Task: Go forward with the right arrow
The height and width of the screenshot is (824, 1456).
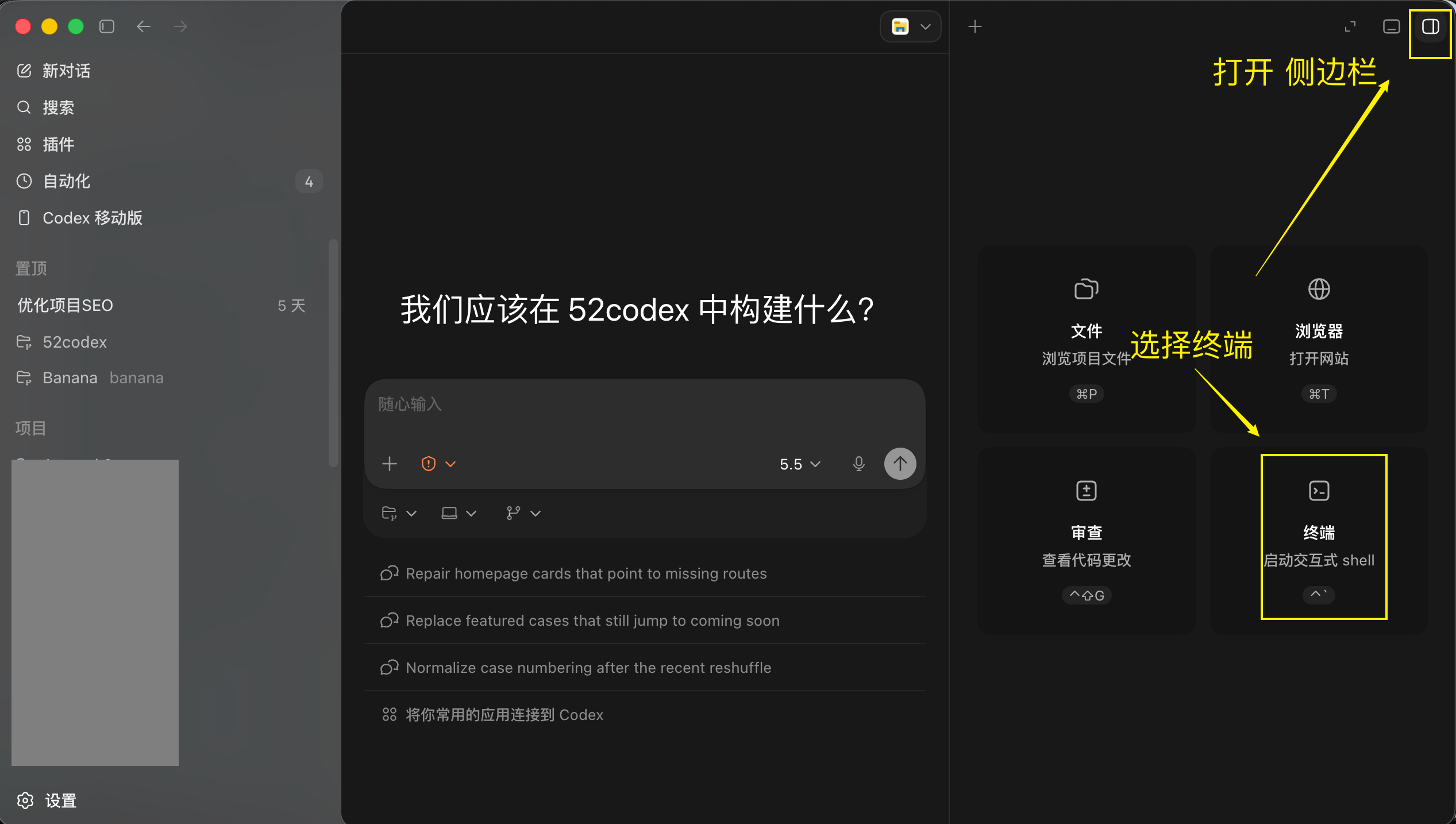Action: [x=180, y=26]
